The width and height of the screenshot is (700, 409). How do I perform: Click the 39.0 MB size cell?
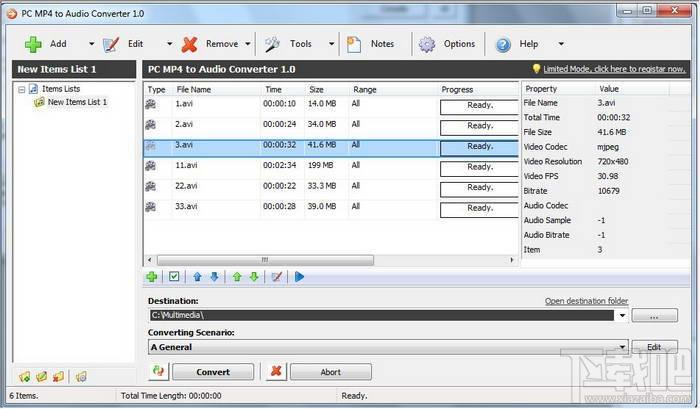[x=322, y=206]
